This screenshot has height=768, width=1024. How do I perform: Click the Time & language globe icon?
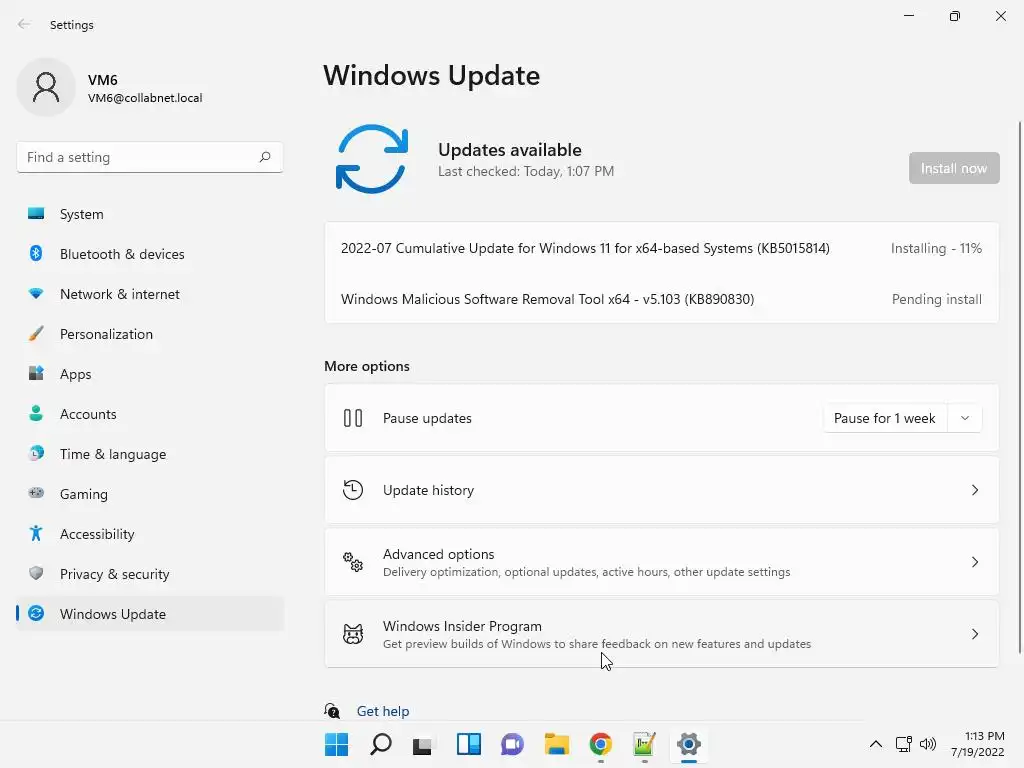(36, 453)
